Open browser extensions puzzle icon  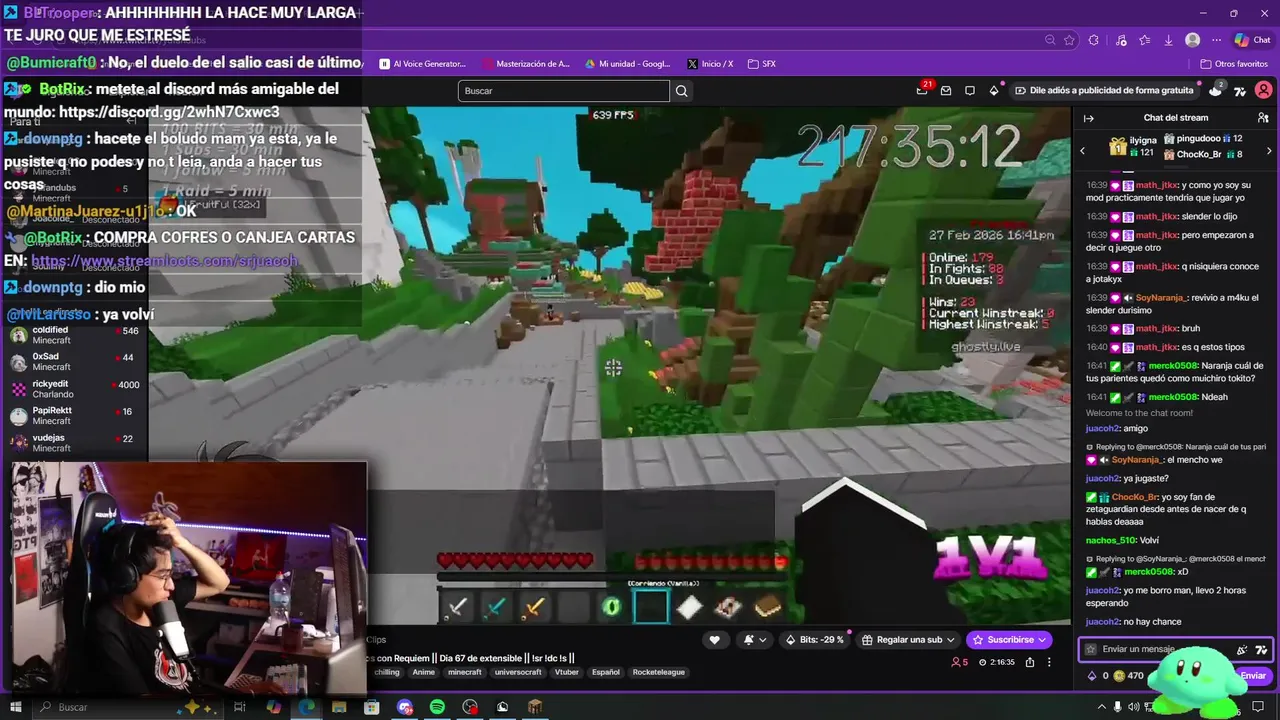click(1093, 40)
